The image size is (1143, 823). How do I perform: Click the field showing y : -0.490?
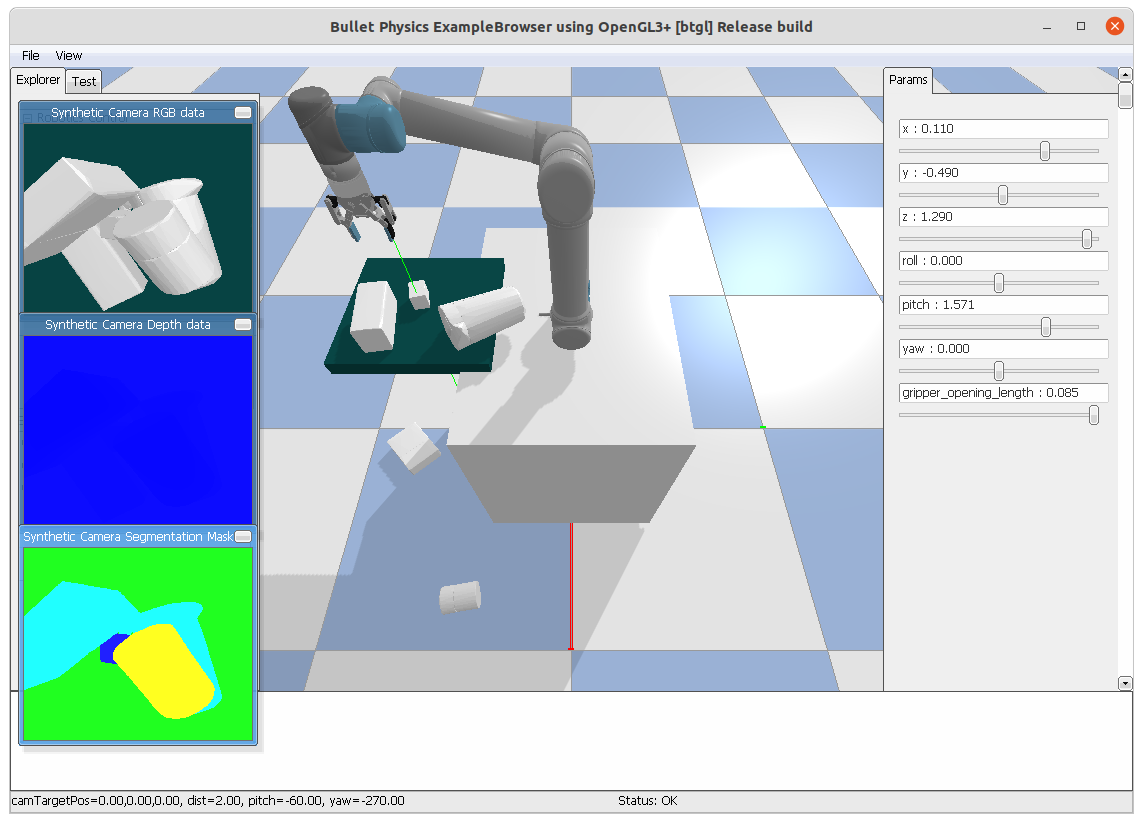coord(1002,172)
